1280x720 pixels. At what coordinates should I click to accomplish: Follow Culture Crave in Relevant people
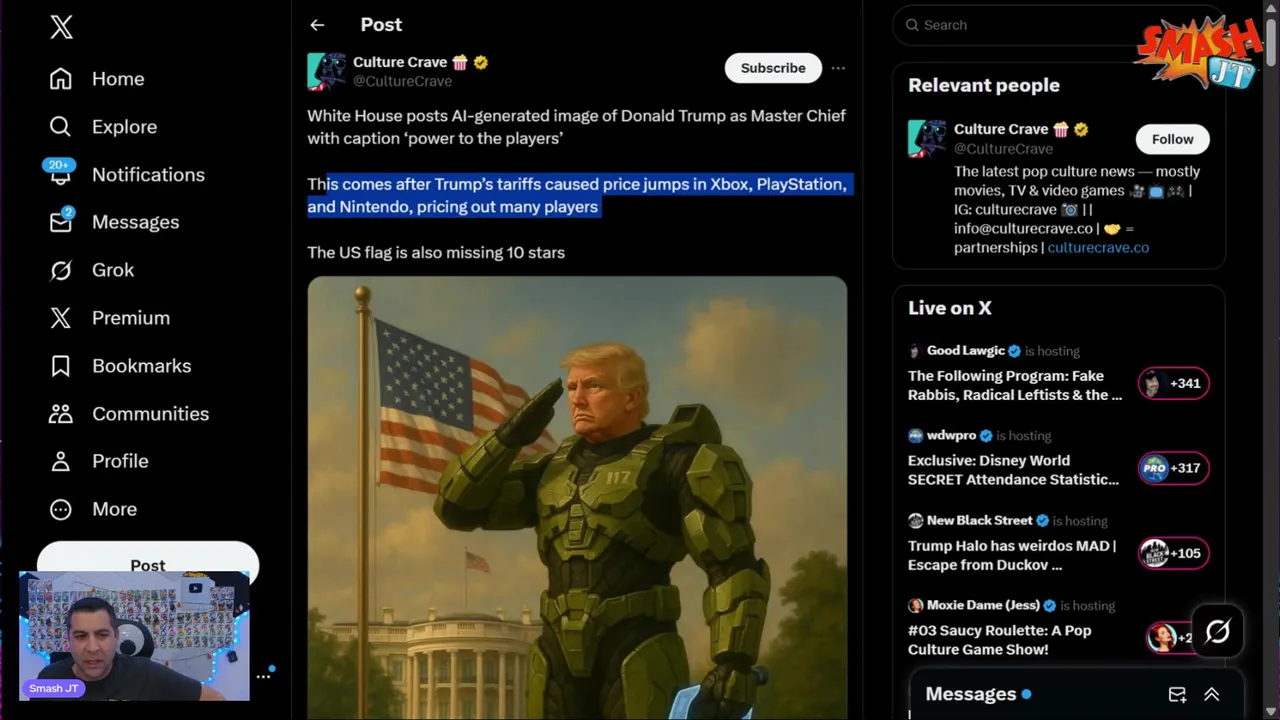tap(1172, 139)
